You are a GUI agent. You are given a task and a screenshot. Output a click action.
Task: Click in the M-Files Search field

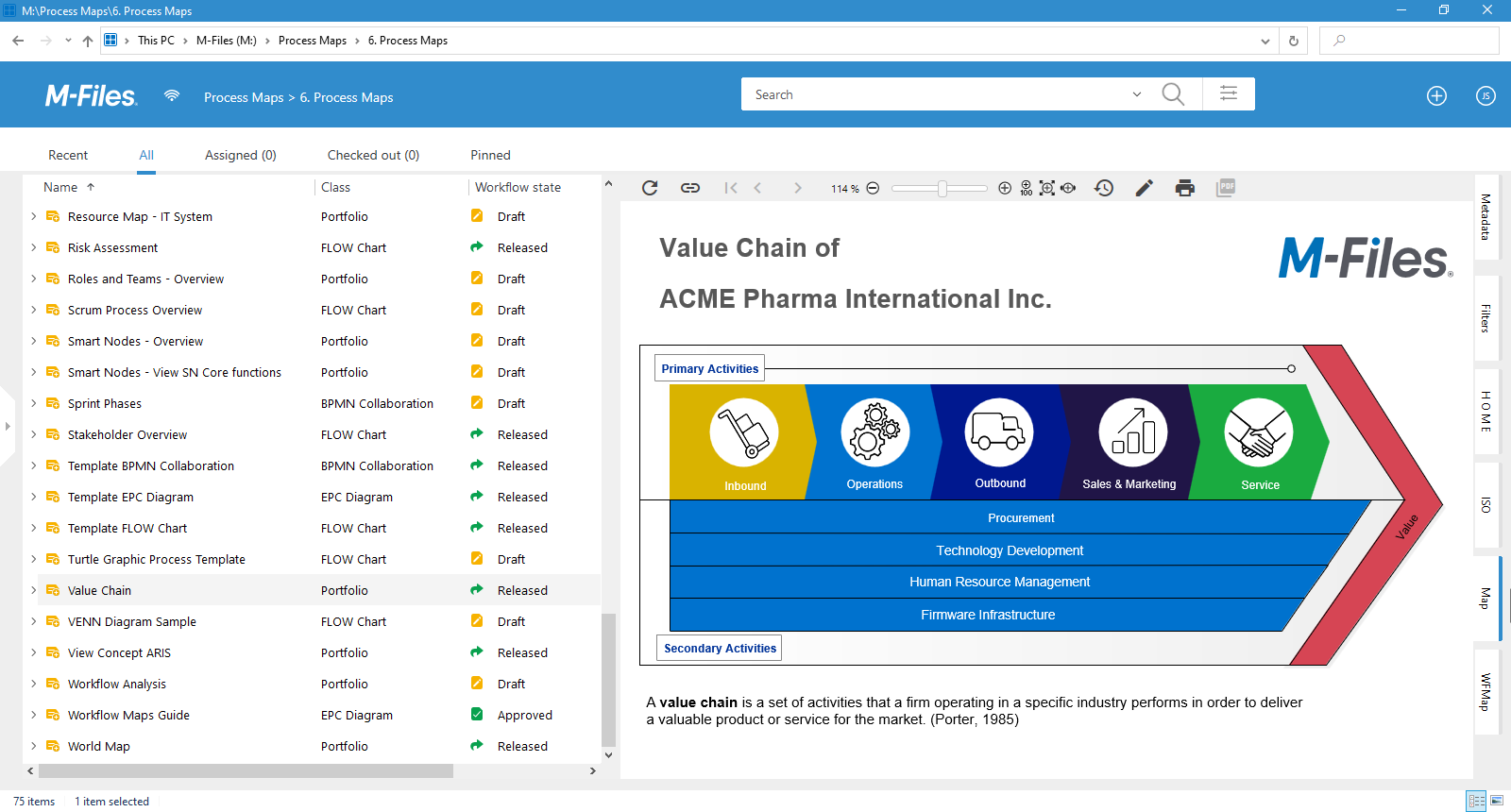[x=935, y=94]
